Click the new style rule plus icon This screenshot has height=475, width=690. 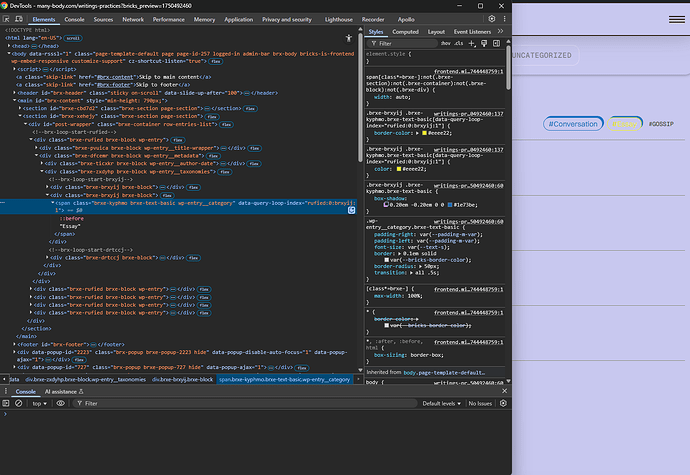[x=472, y=43]
